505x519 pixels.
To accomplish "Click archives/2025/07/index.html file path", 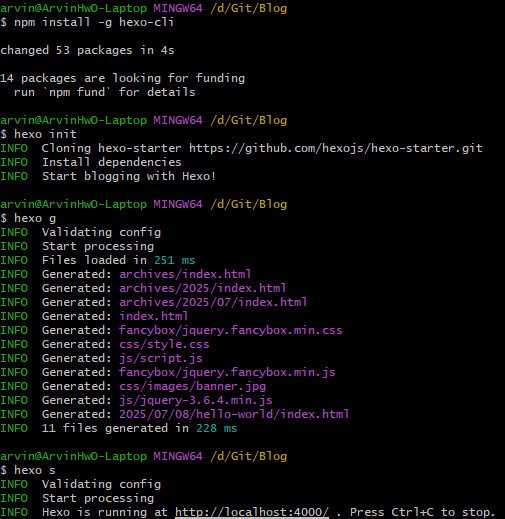I will pos(213,302).
